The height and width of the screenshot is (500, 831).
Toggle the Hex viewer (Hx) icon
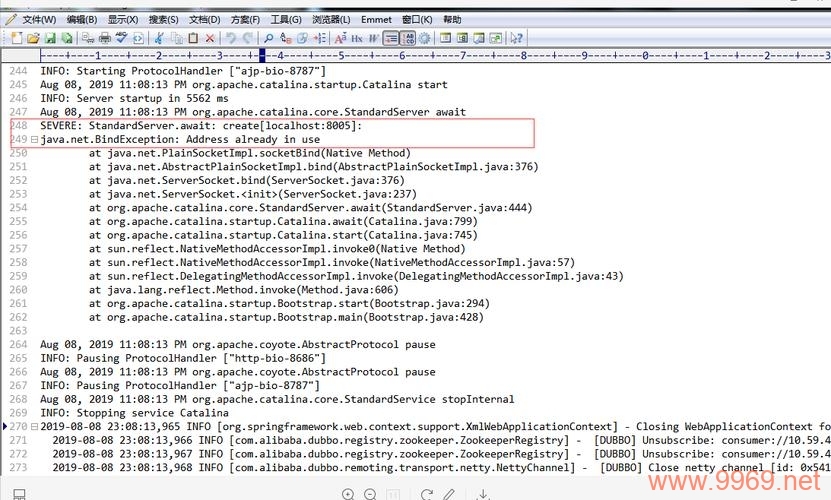(357, 38)
